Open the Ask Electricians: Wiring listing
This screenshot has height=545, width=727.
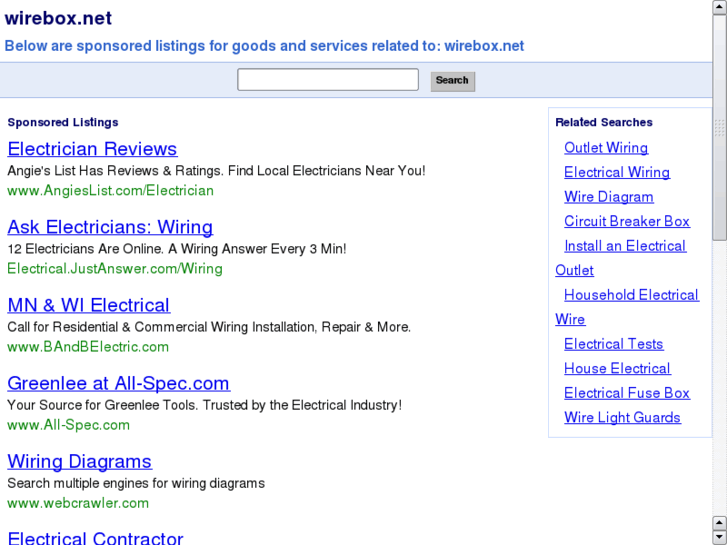pyautogui.click(x=110, y=227)
